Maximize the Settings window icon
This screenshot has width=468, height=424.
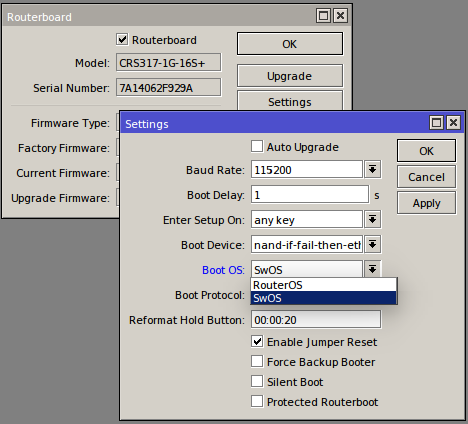click(436, 123)
